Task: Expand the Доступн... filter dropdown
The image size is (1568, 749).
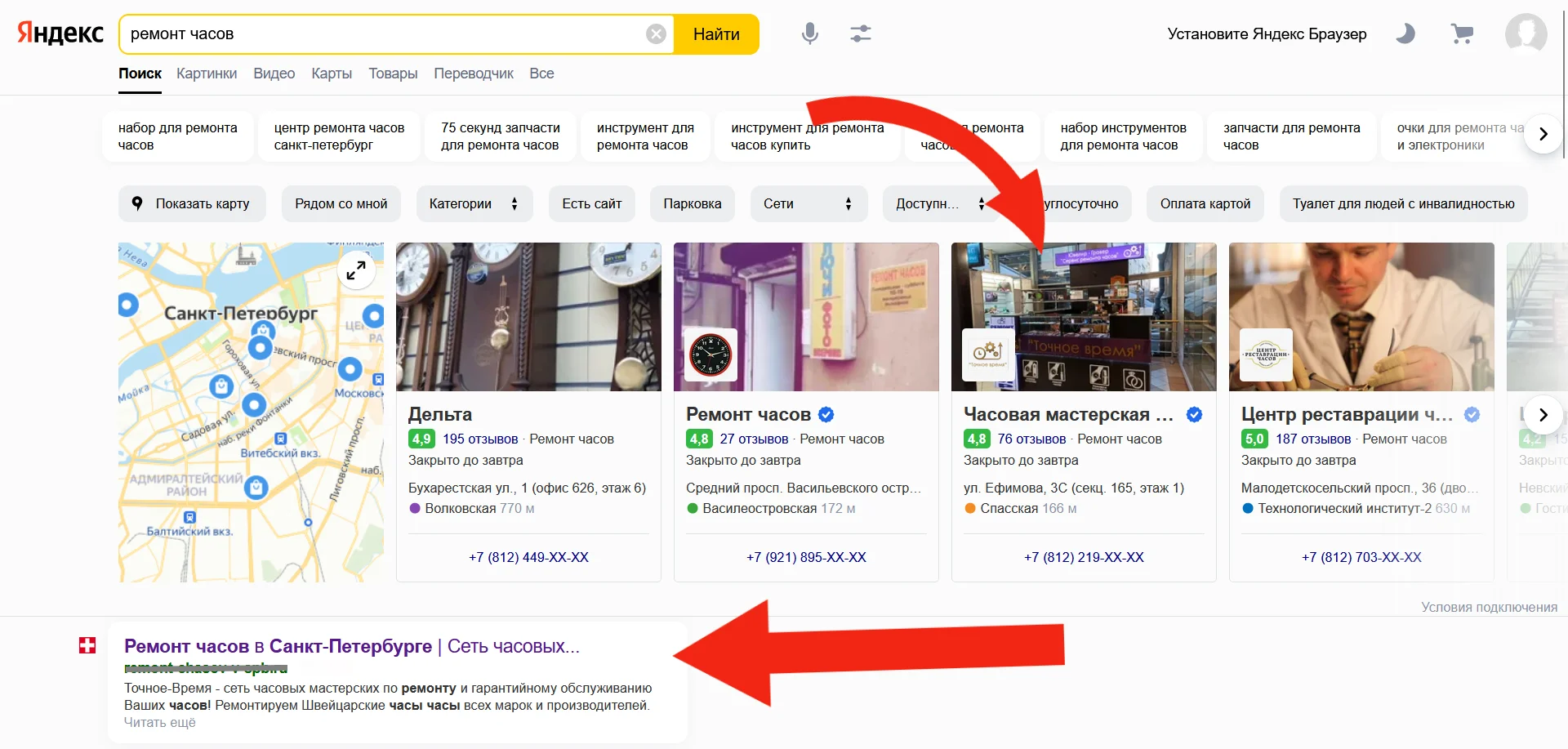Action: (x=941, y=204)
